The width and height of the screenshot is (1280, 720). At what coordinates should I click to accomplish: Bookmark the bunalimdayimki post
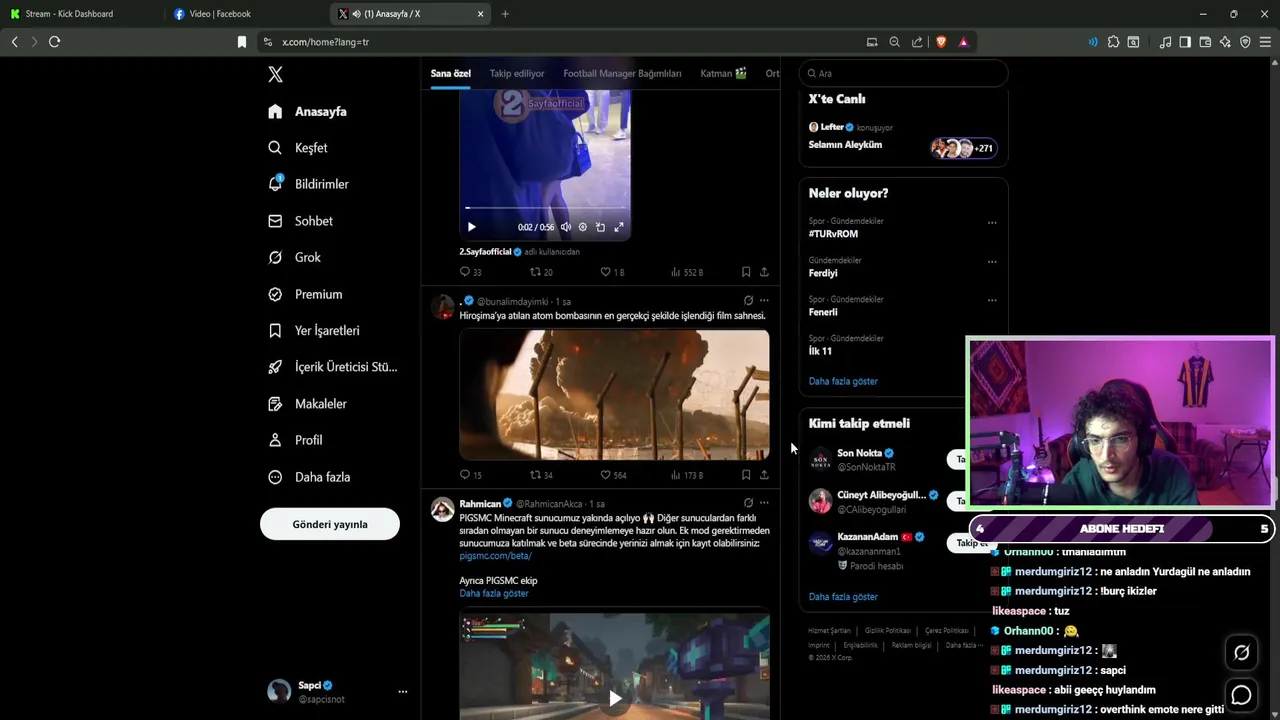(746, 475)
